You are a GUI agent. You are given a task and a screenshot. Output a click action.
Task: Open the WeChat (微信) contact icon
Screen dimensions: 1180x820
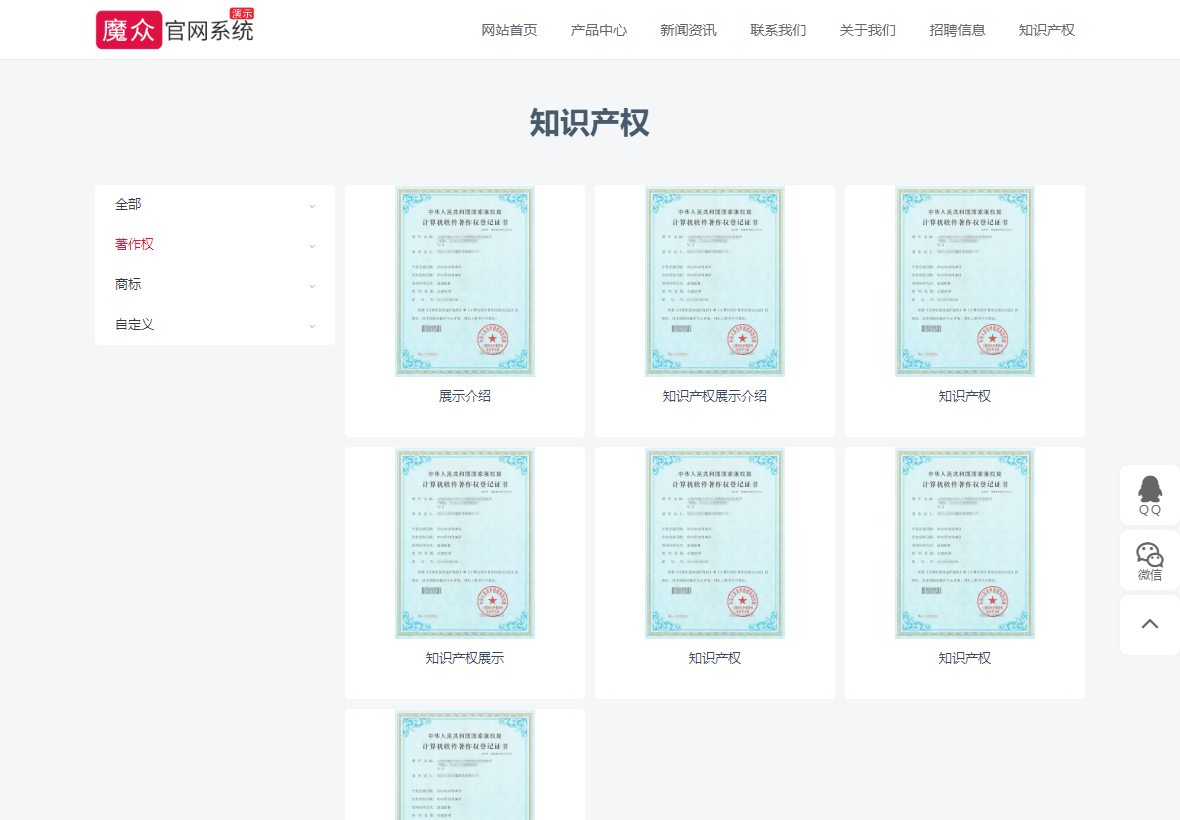coord(1149,560)
